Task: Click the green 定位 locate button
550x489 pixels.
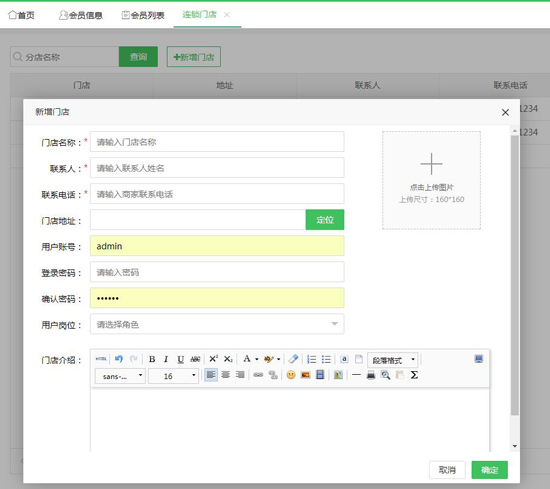Action: (x=325, y=220)
